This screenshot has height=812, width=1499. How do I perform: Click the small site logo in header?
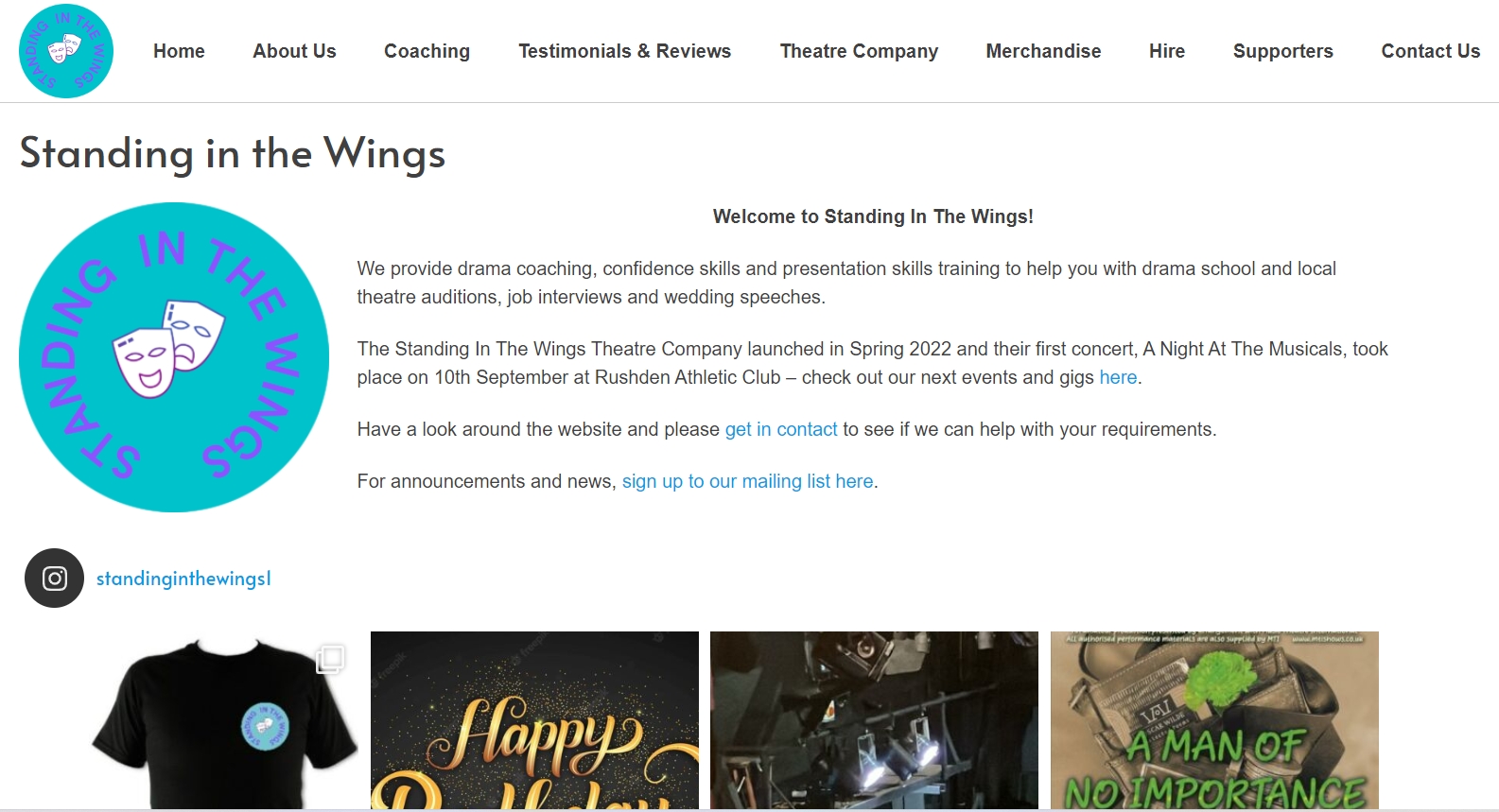(x=66, y=51)
